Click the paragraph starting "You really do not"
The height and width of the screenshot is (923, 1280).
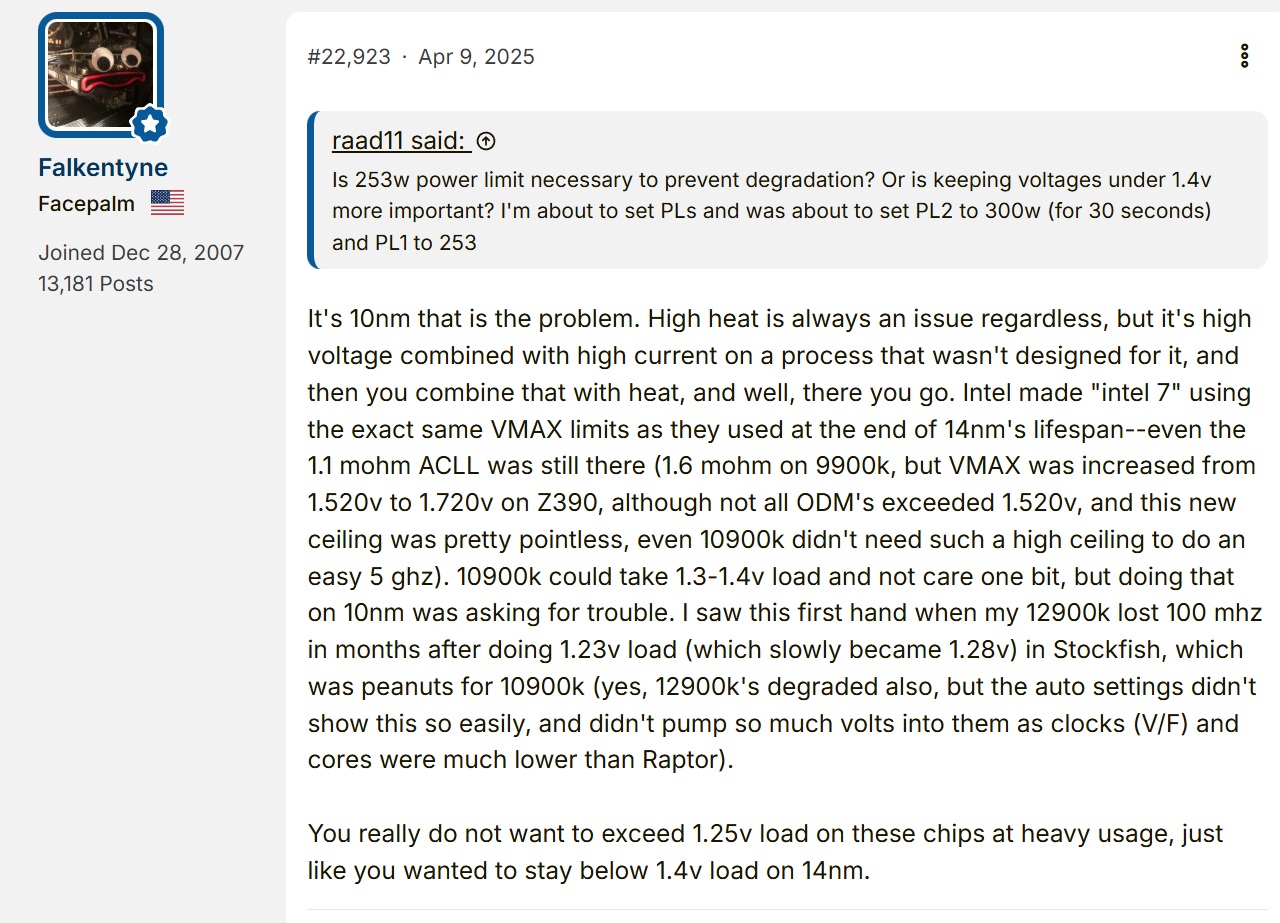tap(765, 852)
